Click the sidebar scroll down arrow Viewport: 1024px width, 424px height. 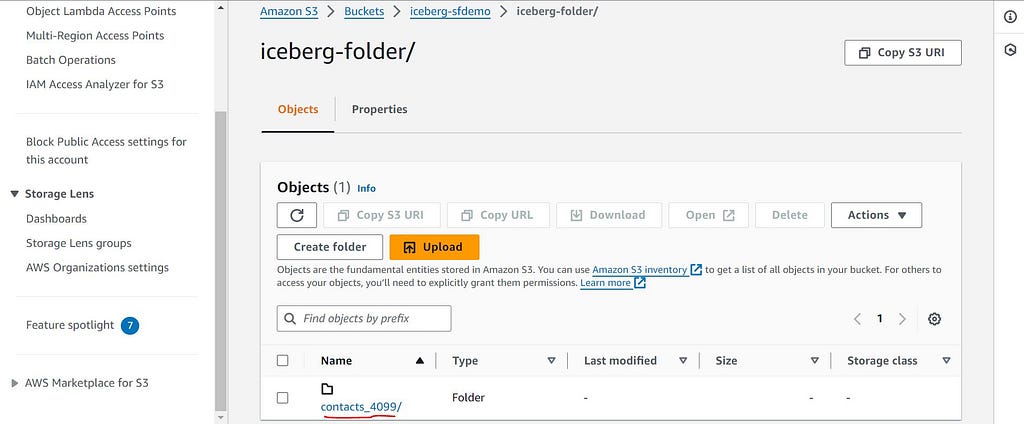click(220, 416)
